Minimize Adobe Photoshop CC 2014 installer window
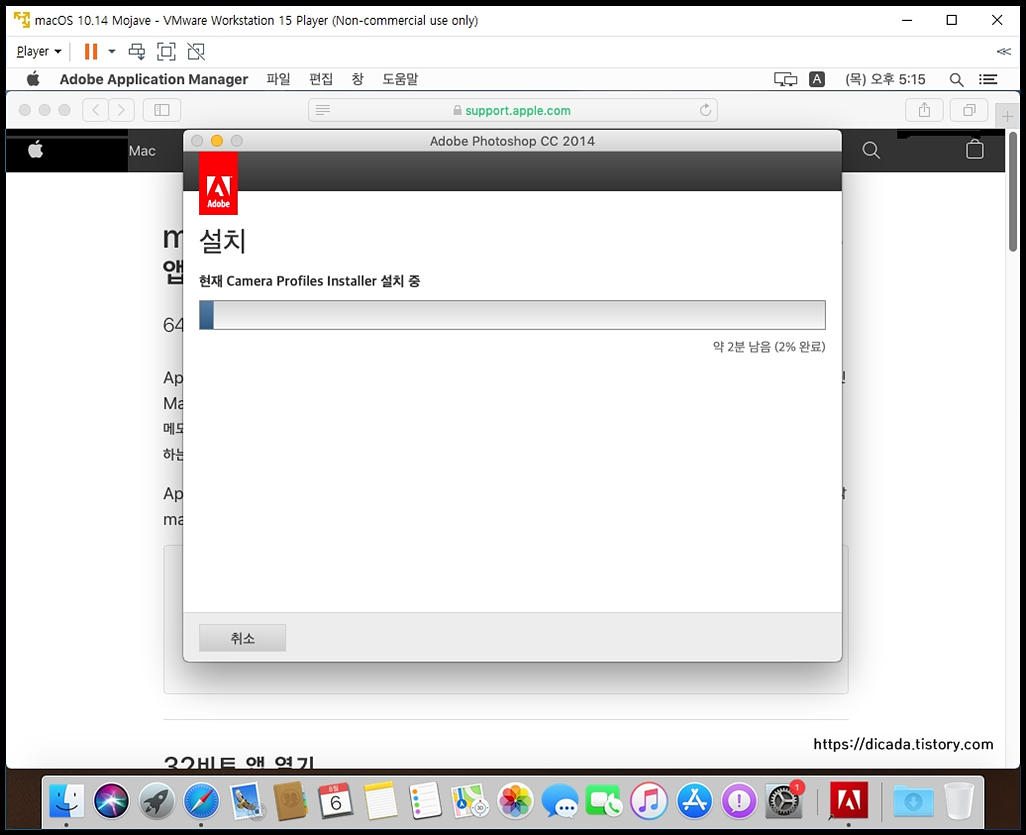1026x835 pixels. (x=217, y=141)
